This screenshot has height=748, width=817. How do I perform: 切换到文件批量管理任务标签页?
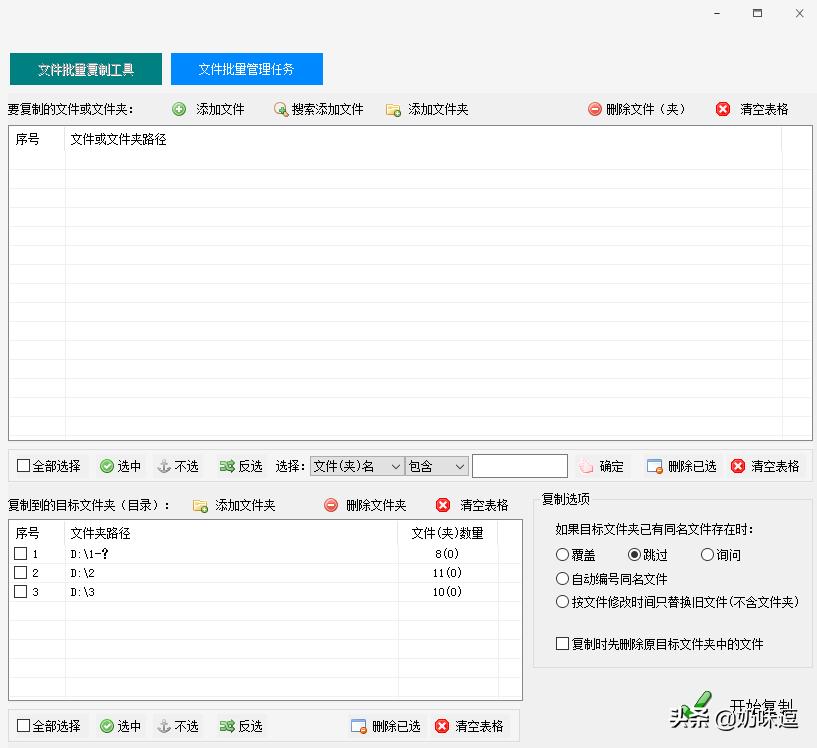pyautogui.click(x=246, y=69)
